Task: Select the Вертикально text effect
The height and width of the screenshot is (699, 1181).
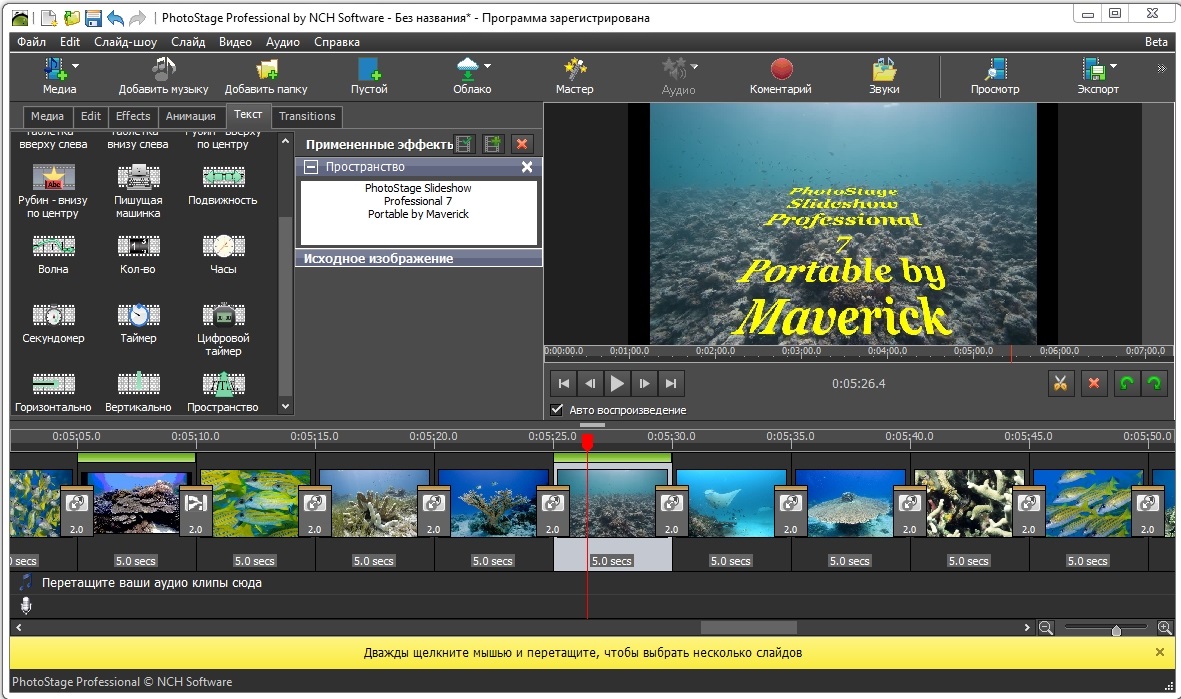Action: pos(139,393)
